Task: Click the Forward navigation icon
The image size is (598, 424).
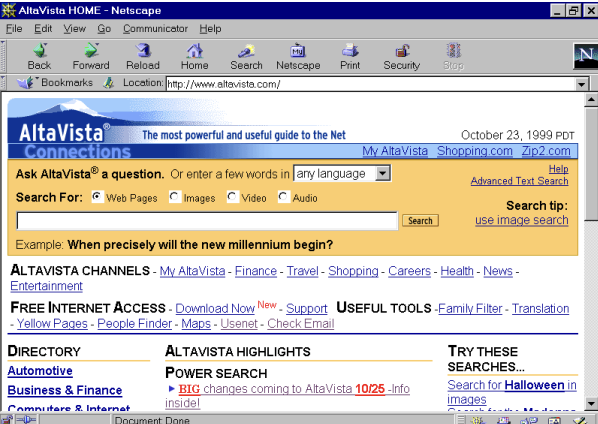Action: click(x=91, y=51)
